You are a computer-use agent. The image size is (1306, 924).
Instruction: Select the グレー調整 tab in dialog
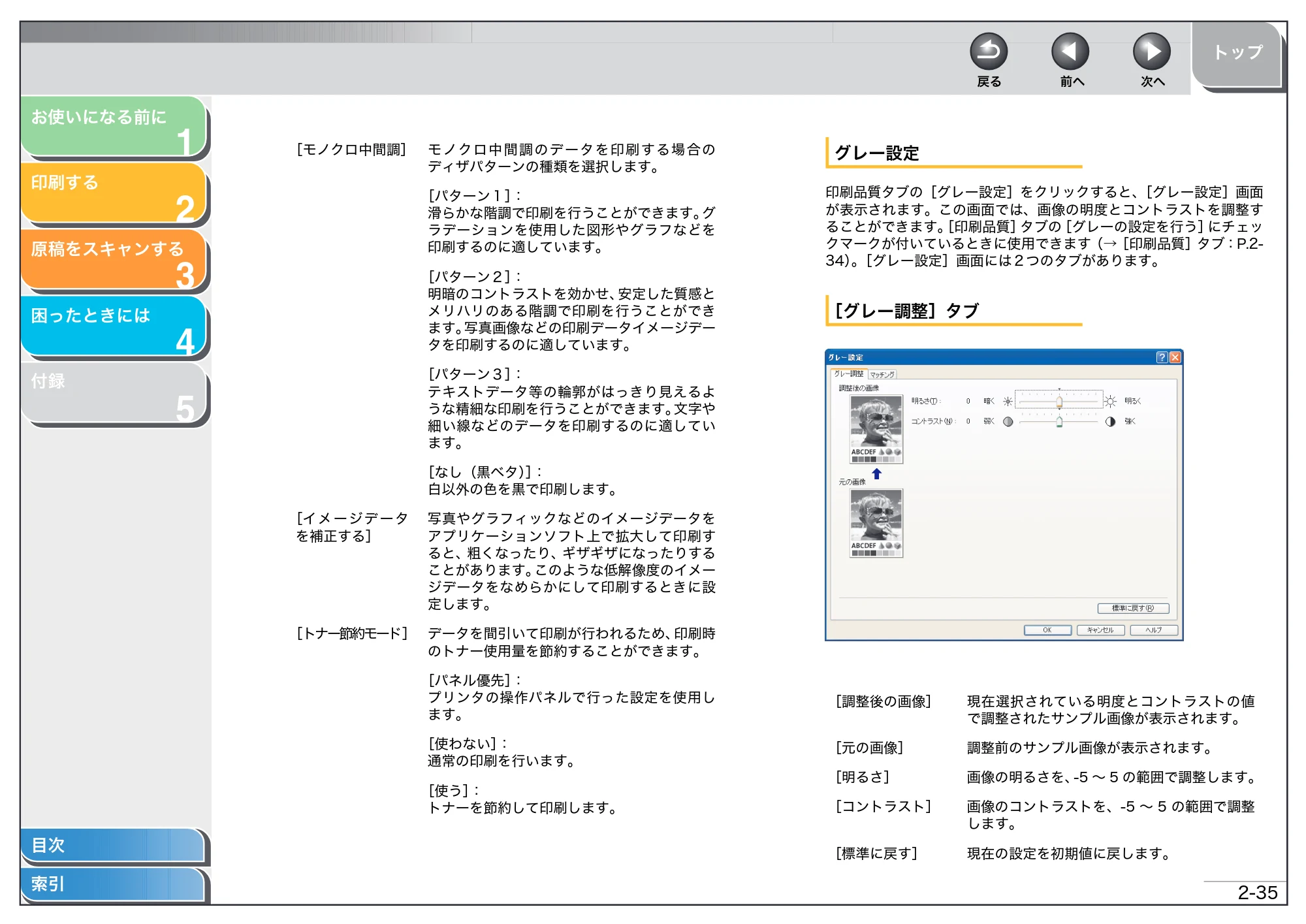(x=848, y=374)
